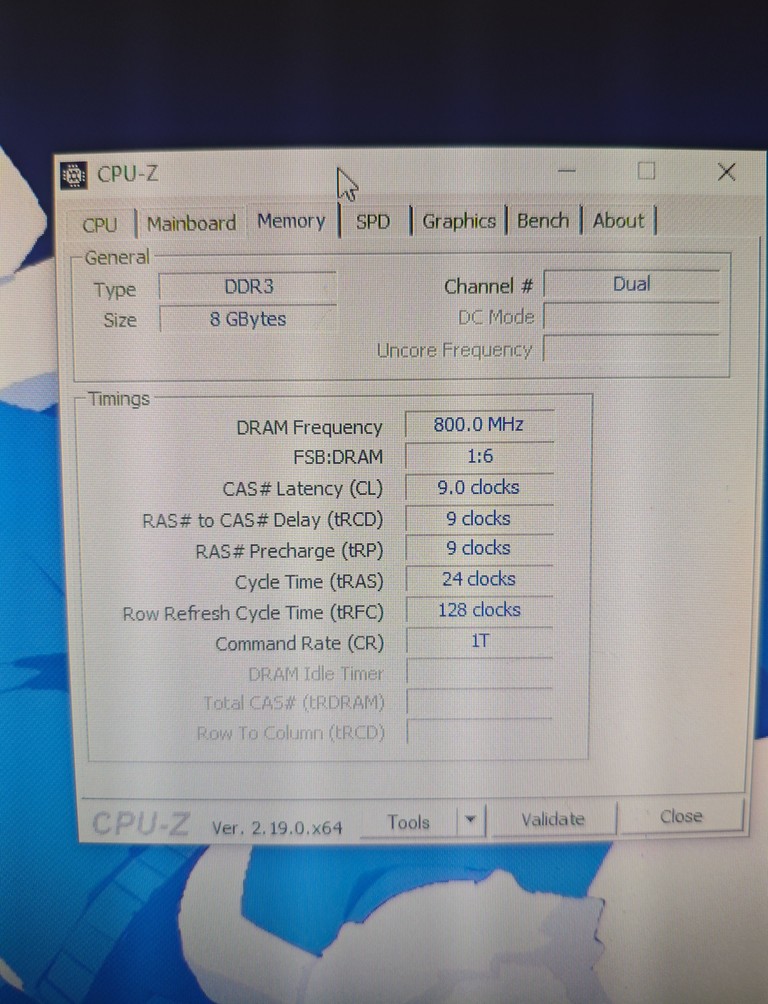This screenshot has height=1004, width=768.
Task: Open the Bench tab
Action: (543, 220)
